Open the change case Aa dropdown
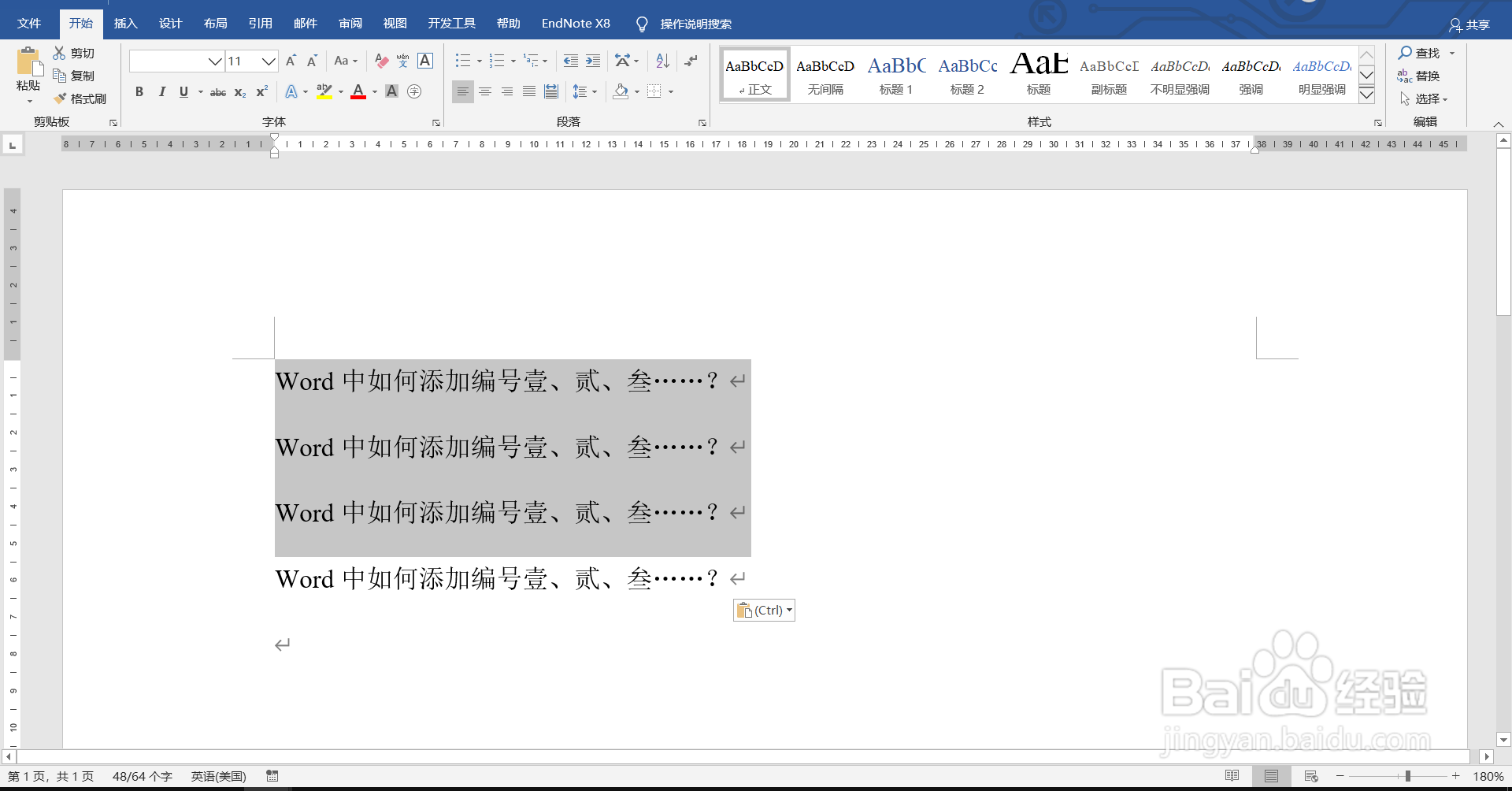Image resolution: width=1512 pixels, height=791 pixels. [346, 61]
